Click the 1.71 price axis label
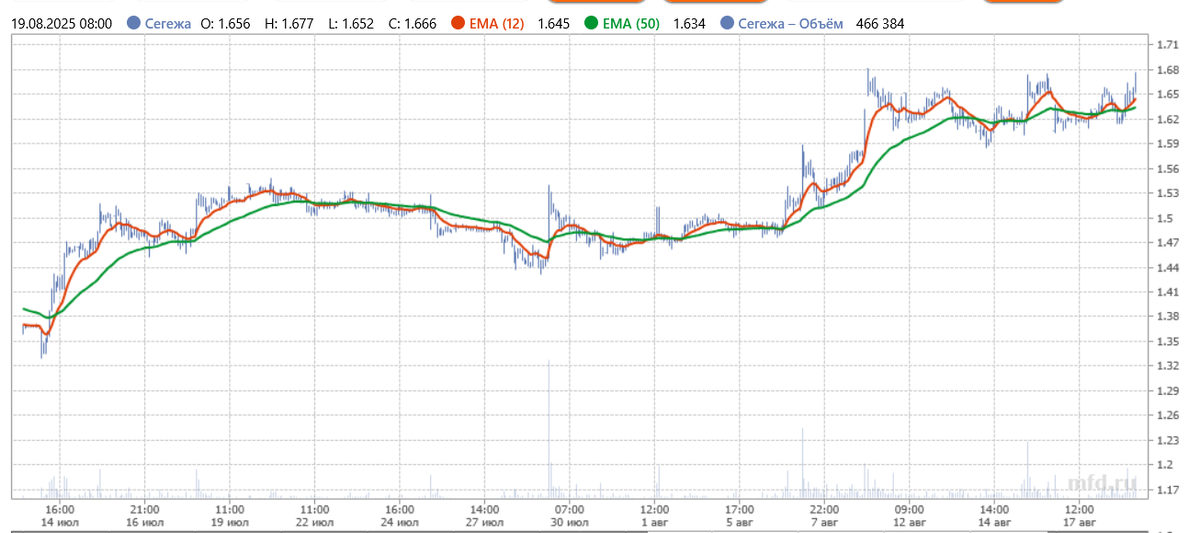 [x=1166, y=45]
